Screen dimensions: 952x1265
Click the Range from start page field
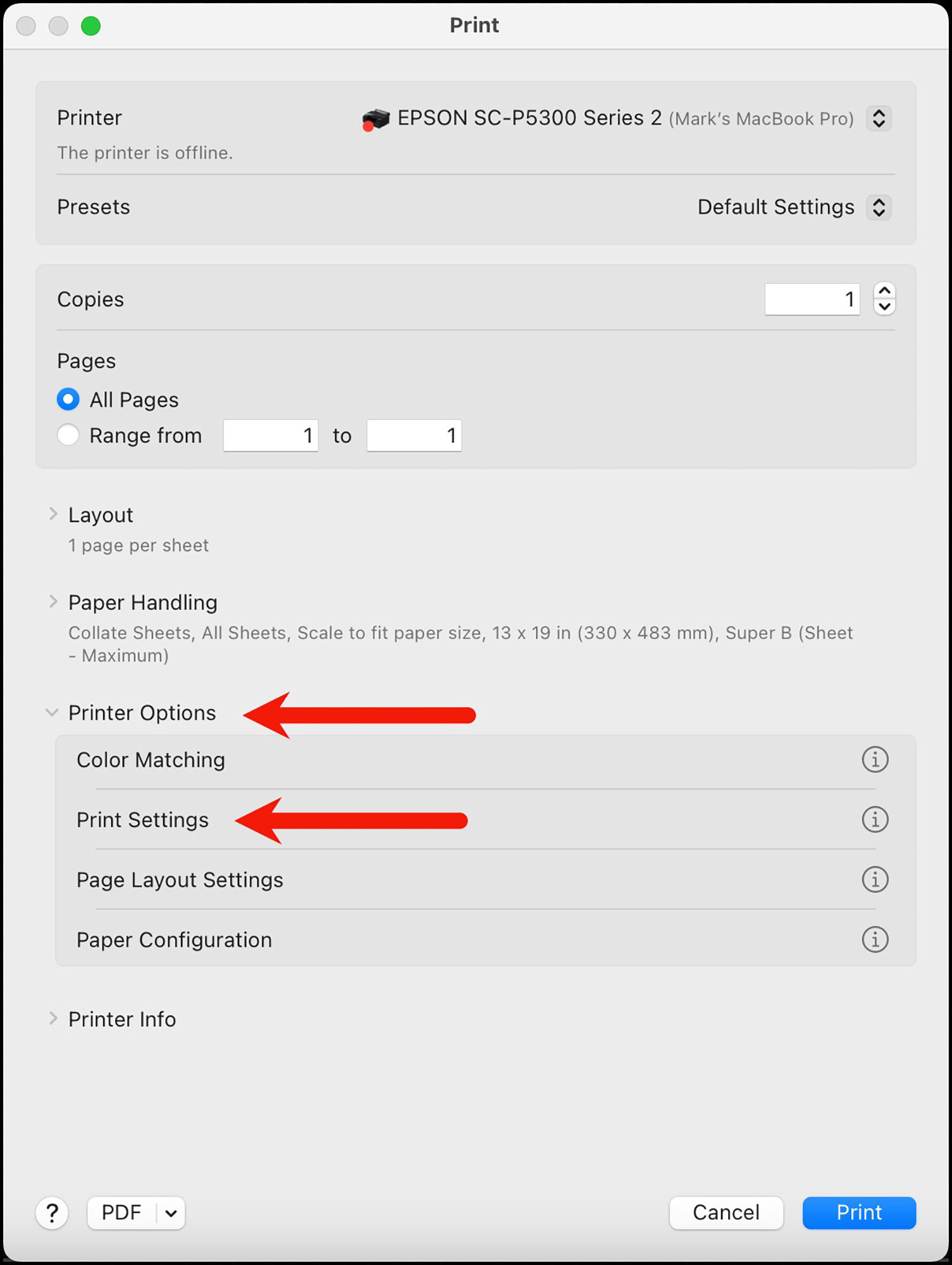(x=271, y=435)
